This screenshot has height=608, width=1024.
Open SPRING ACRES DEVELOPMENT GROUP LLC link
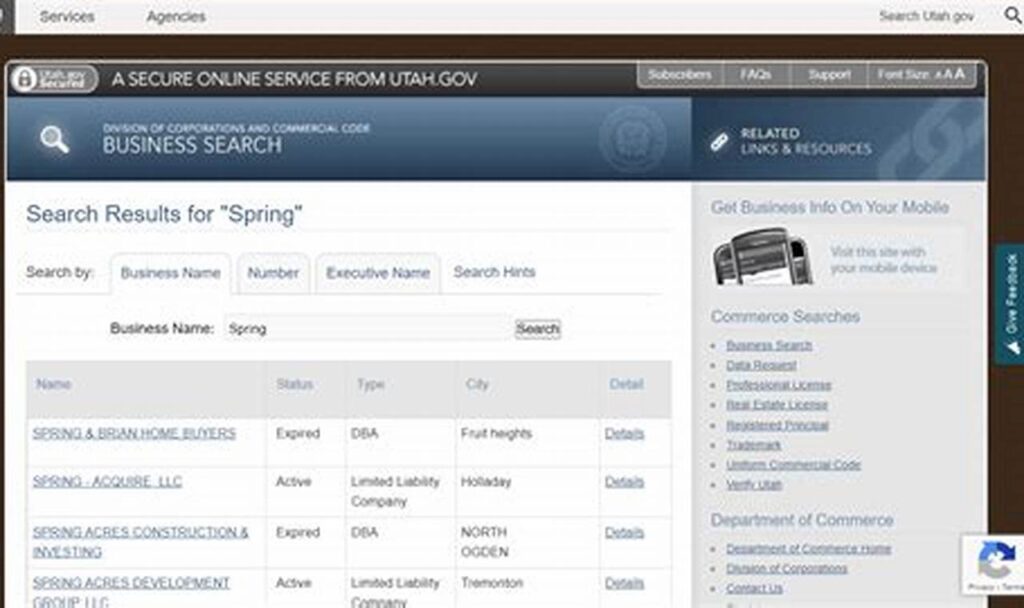click(x=131, y=591)
